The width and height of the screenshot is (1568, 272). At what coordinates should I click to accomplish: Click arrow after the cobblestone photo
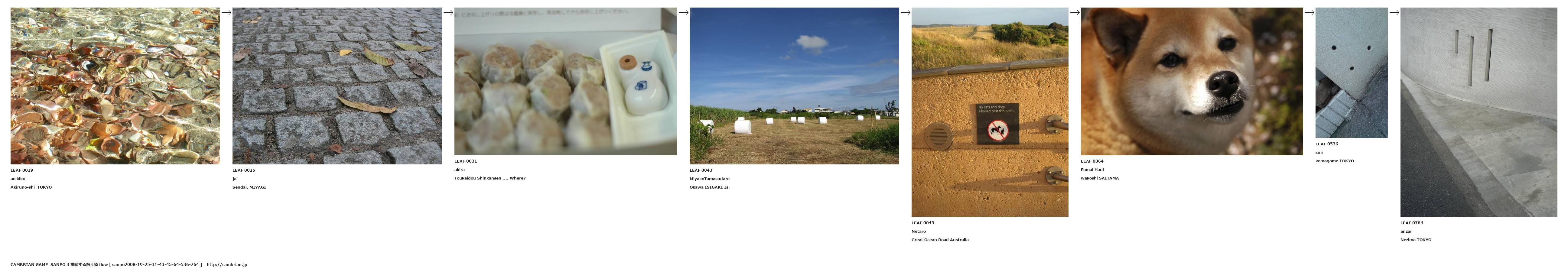pyautogui.click(x=448, y=12)
